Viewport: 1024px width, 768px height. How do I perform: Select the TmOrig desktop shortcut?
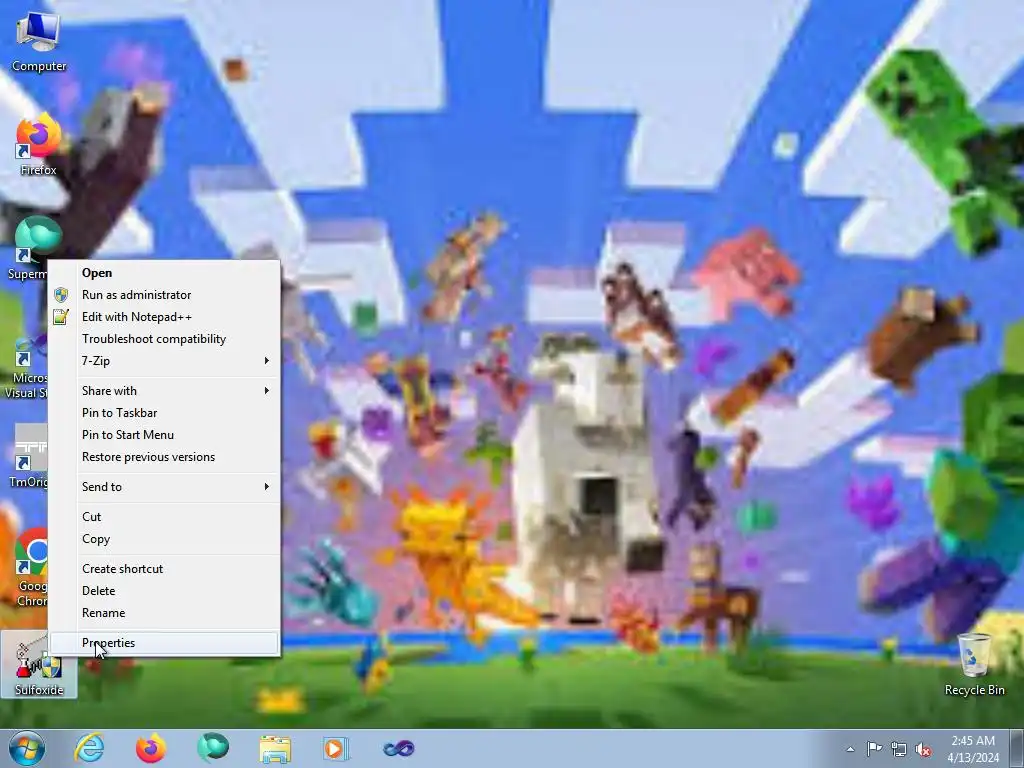click(27, 456)
